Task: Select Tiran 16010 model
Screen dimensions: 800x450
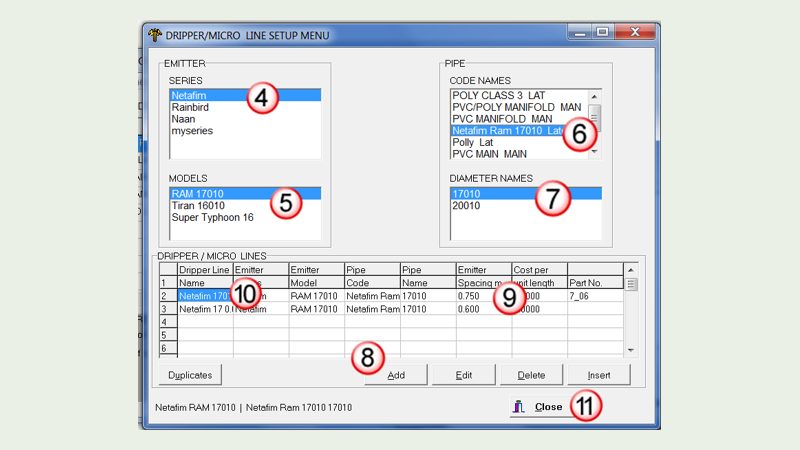Action: (245, 206)
